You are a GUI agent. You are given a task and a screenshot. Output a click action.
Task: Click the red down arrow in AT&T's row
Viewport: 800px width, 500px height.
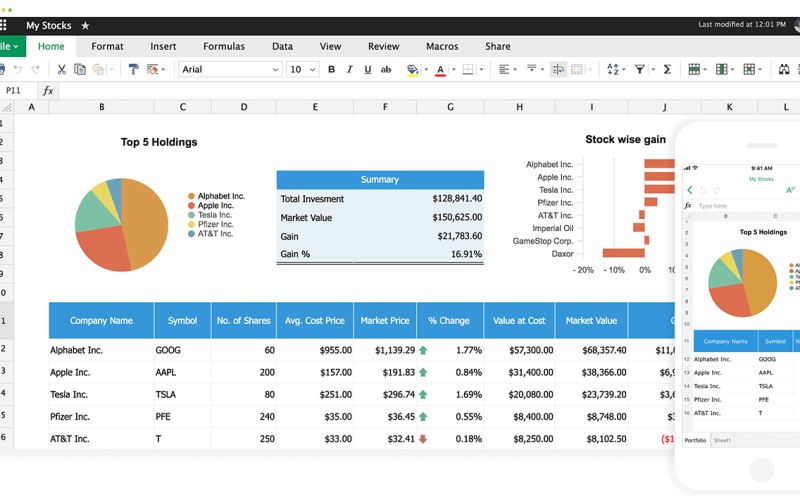pyautogui.click(x=423, y=439)
